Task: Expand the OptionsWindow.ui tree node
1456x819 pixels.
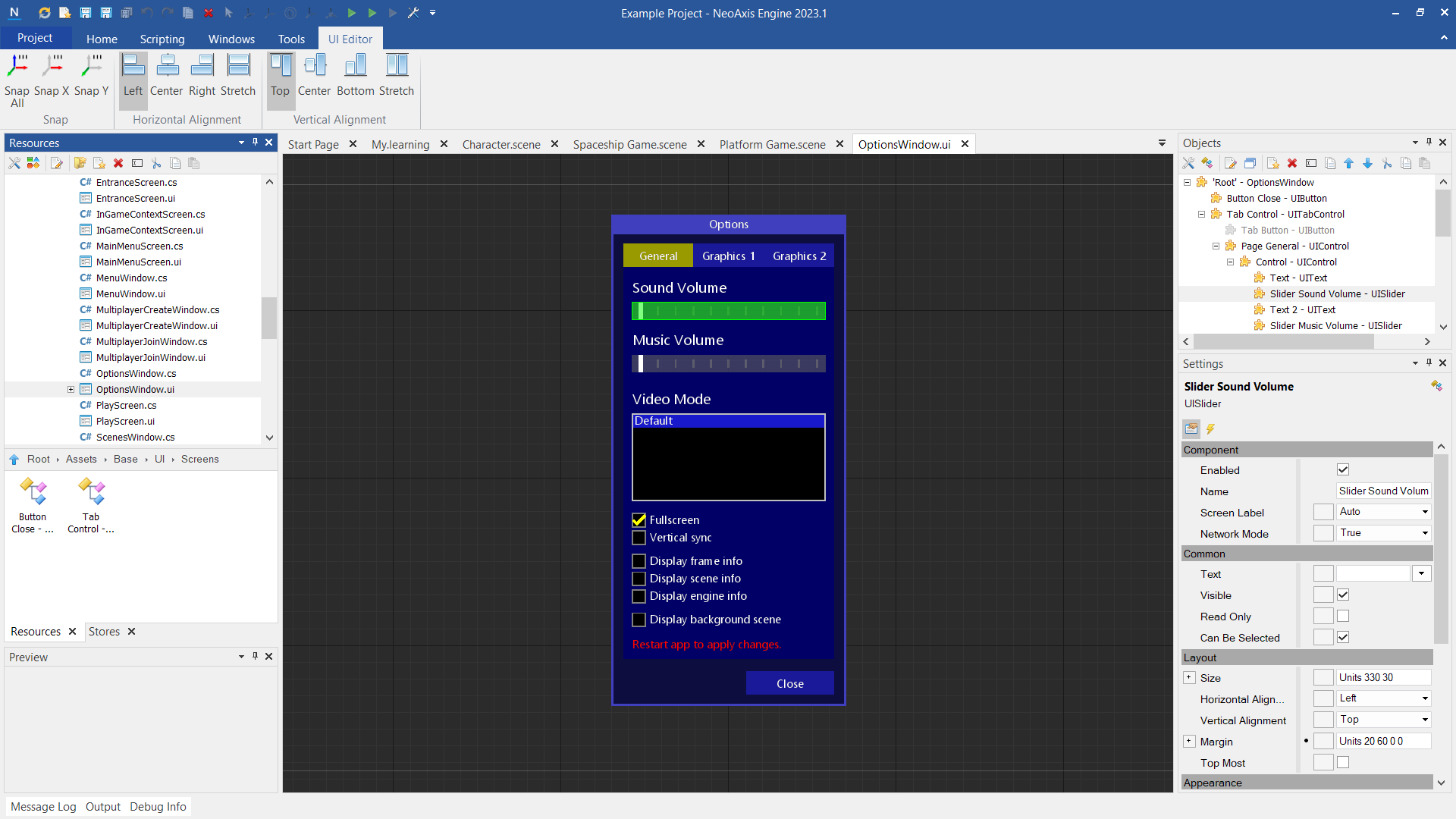Action: click(x=71, y=390)
